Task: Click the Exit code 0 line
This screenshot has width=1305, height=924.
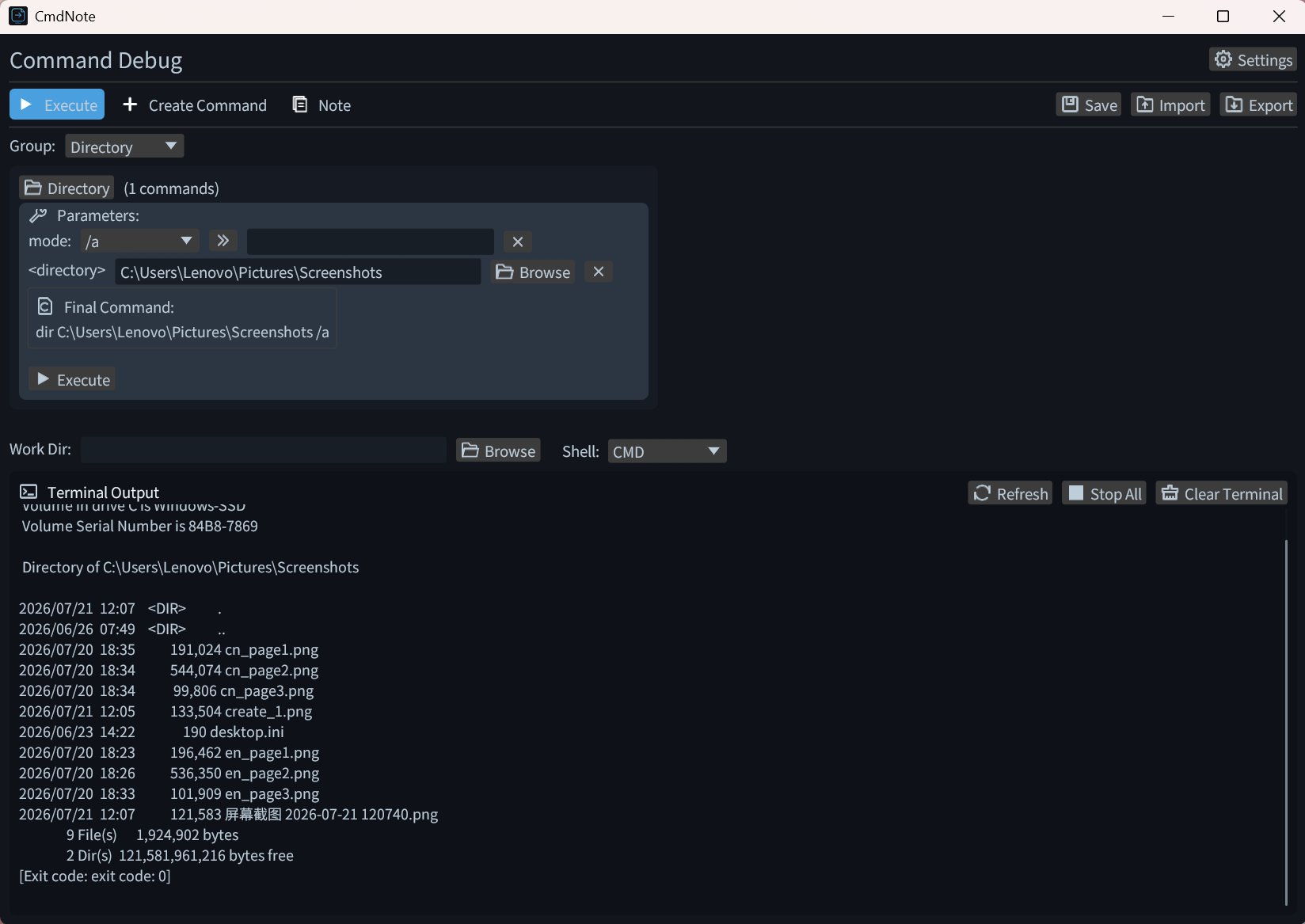Action: (x=95, y=876)
